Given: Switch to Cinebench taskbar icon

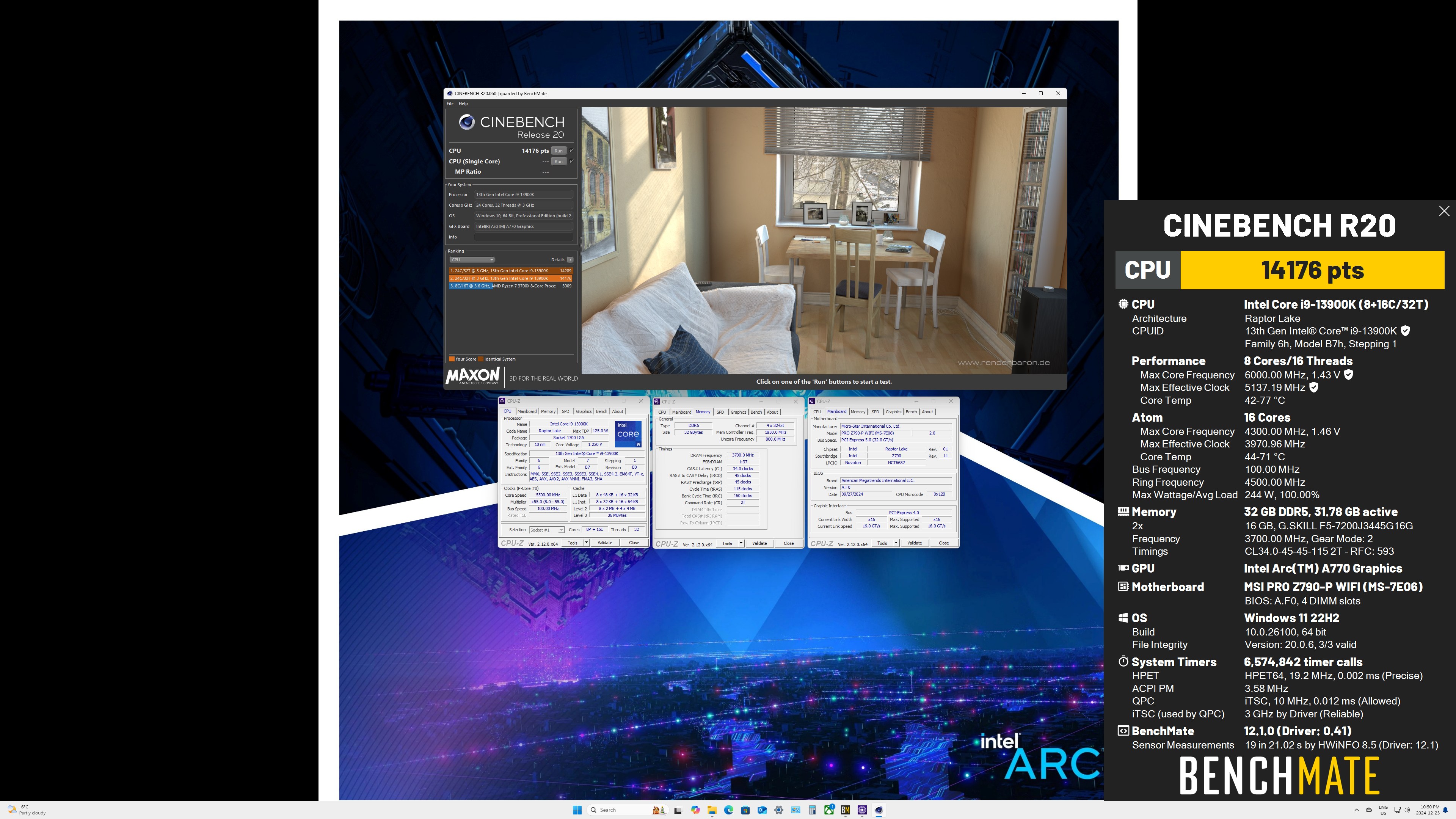Looking at the screenshot, I should pos(879,810).
